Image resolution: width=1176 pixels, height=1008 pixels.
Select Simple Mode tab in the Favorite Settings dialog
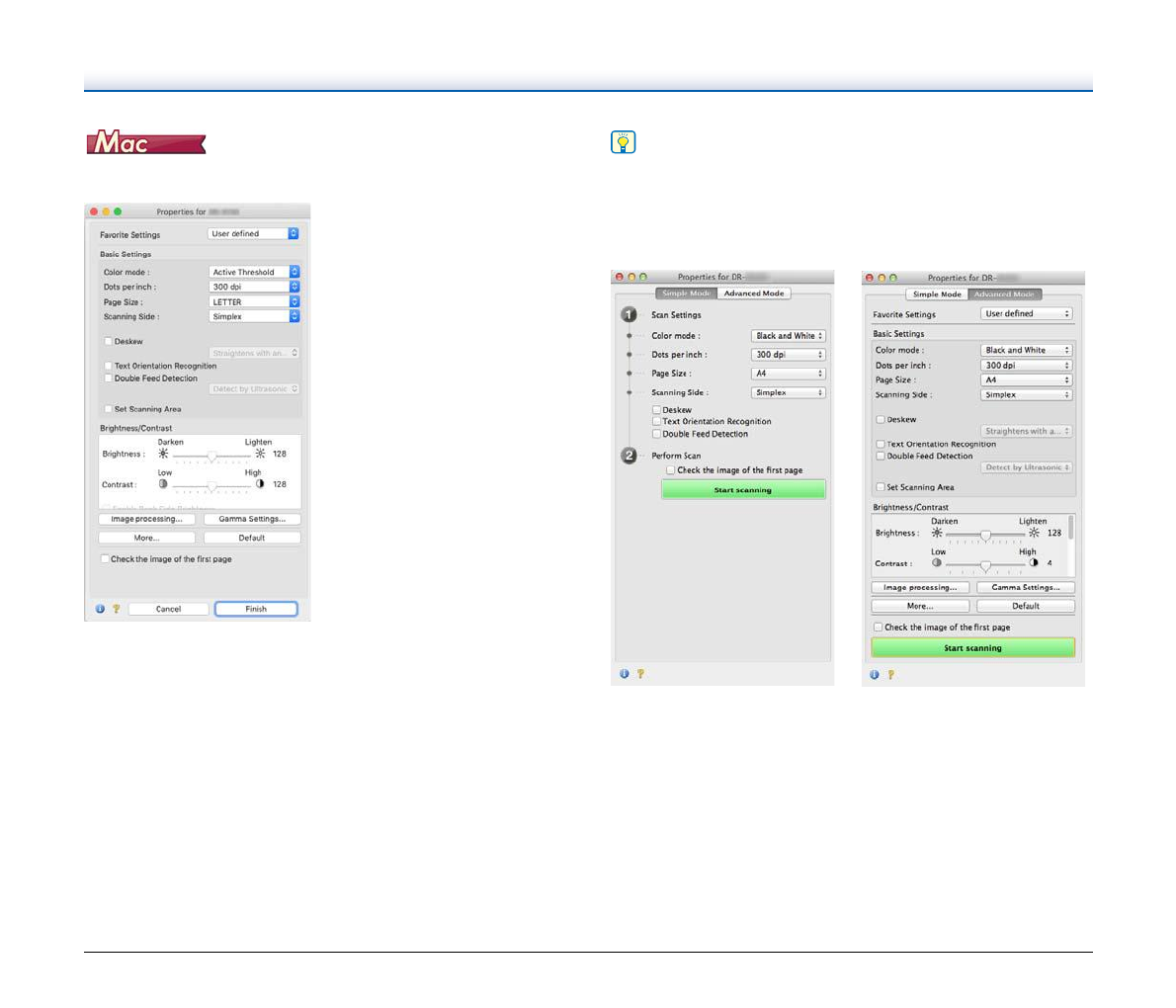(937, 294)
